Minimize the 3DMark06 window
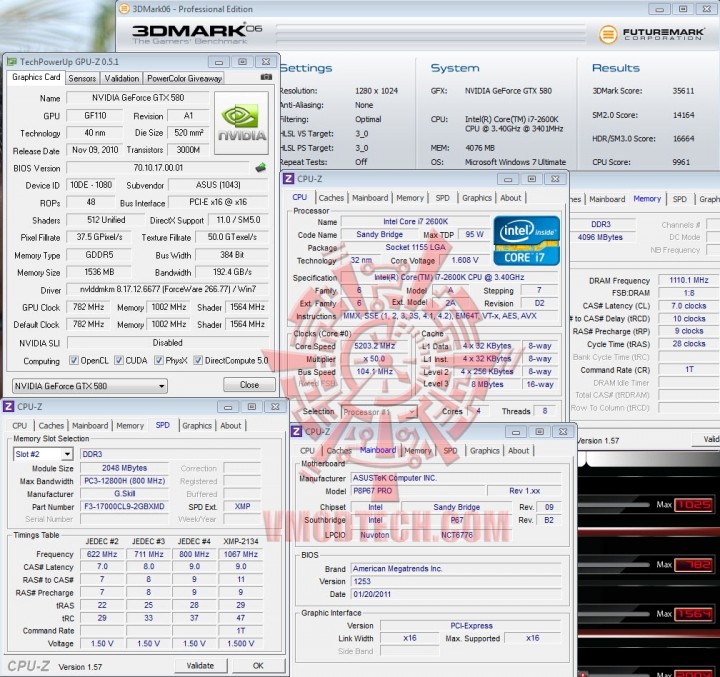720x677 pixels. coord(659,9)
